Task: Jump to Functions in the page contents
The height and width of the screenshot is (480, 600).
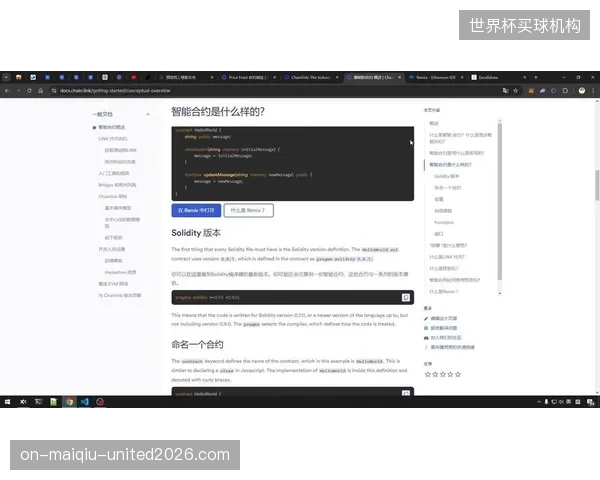Action: pyautogui.click(x=444, y=222)
